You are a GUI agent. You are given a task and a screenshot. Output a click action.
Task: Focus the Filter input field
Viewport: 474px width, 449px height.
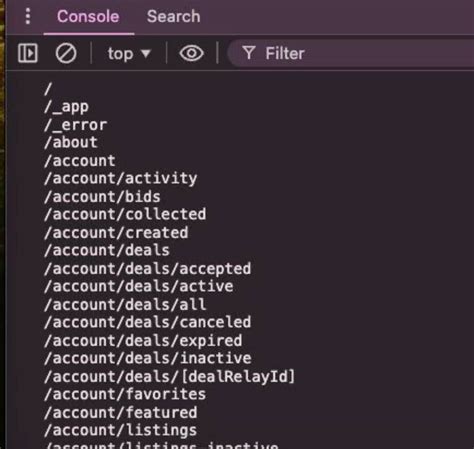click(352, 53)
